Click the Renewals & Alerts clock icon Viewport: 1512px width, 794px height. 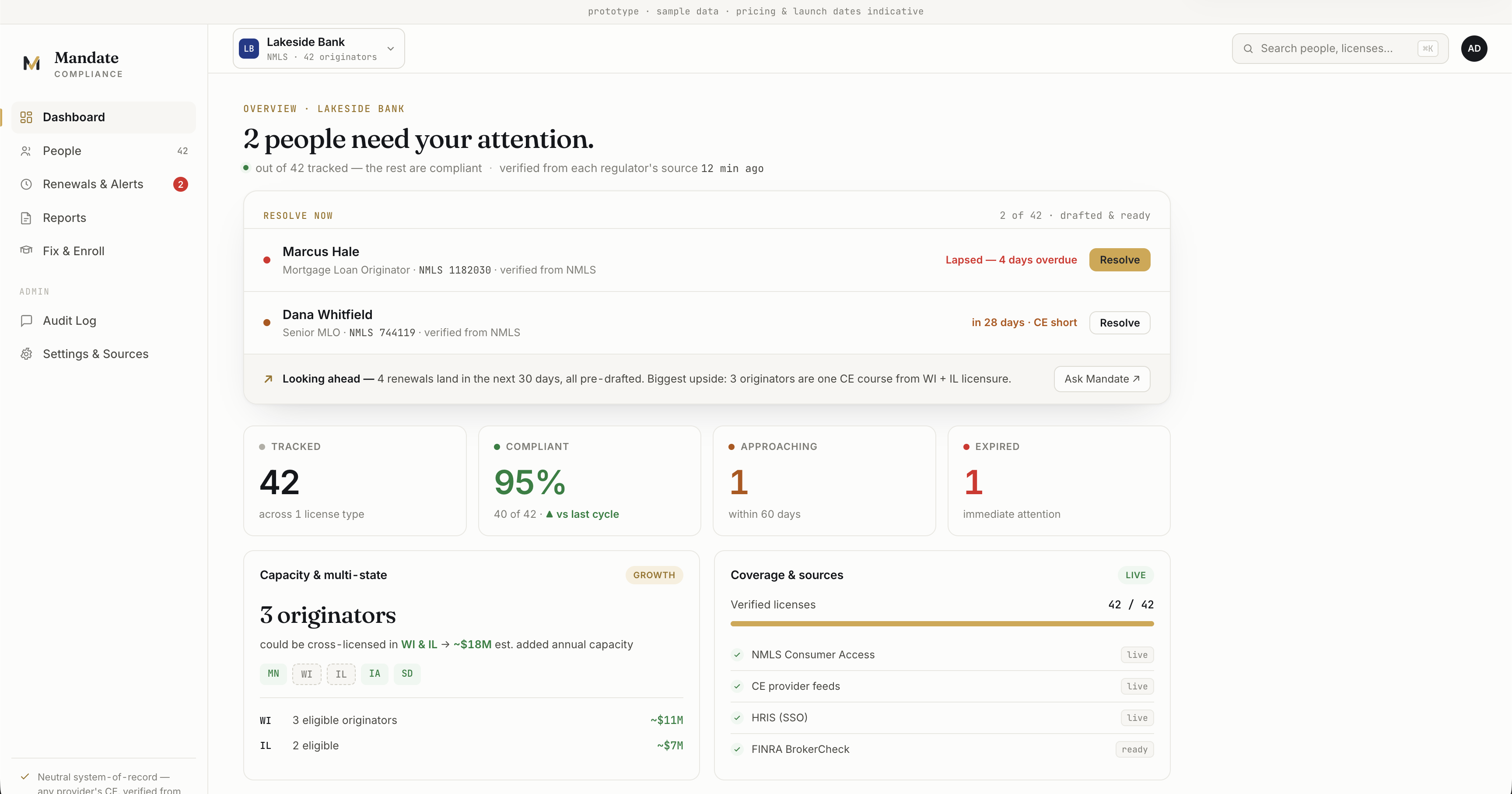pyautogui.click(x=26, y=184)
